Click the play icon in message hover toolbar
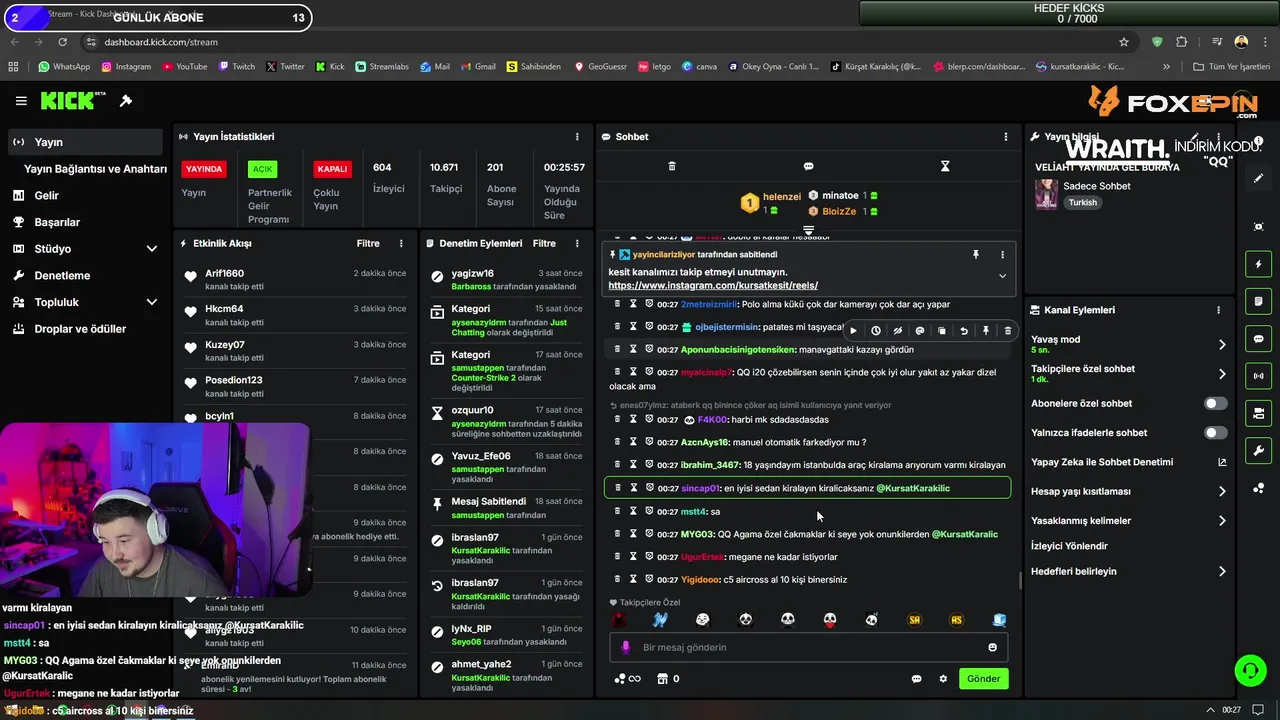The height and width of the screenshot is (720, 1280). [853, 331]
